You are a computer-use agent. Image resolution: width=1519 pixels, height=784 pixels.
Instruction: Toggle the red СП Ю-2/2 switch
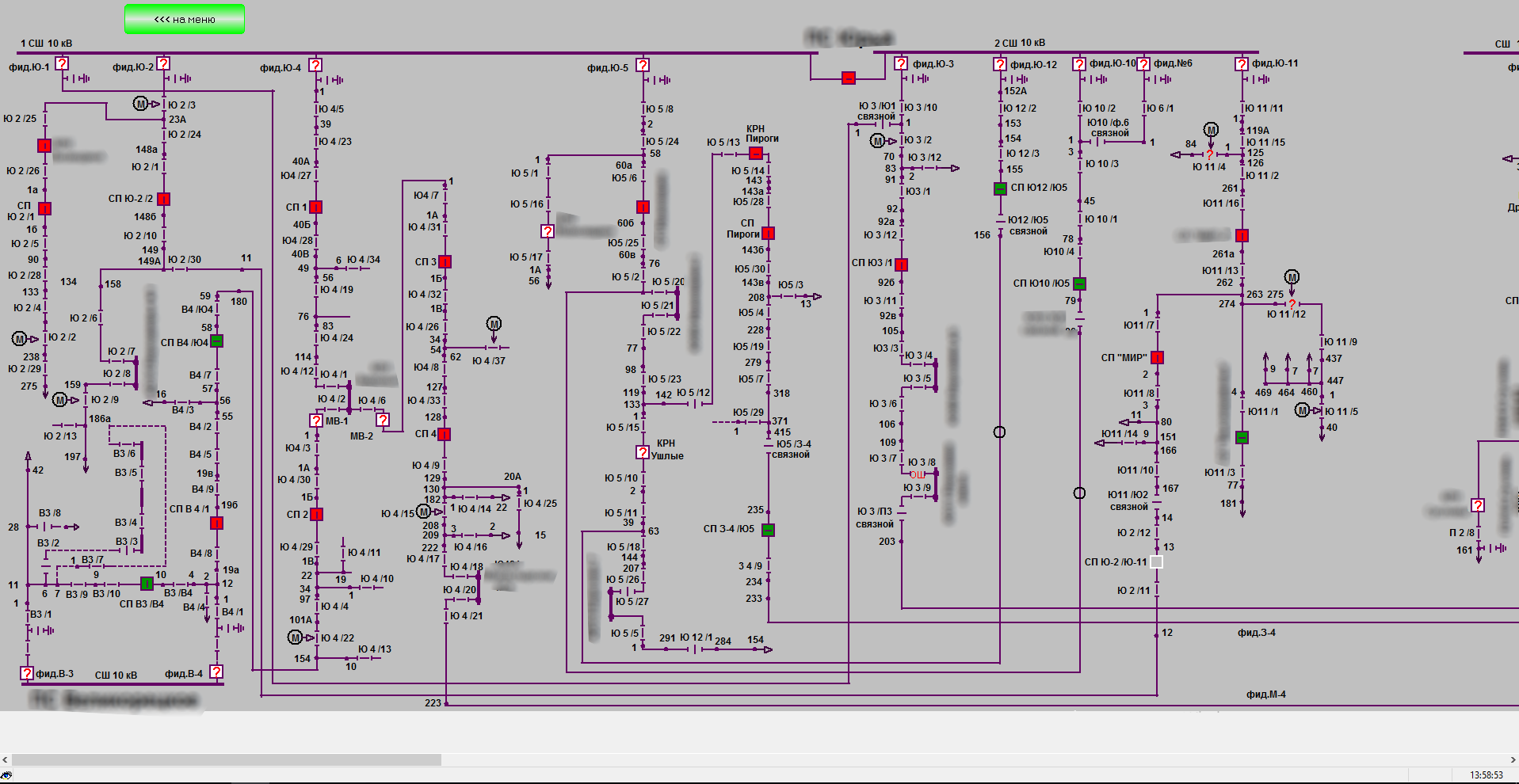[x=163, y=199]
